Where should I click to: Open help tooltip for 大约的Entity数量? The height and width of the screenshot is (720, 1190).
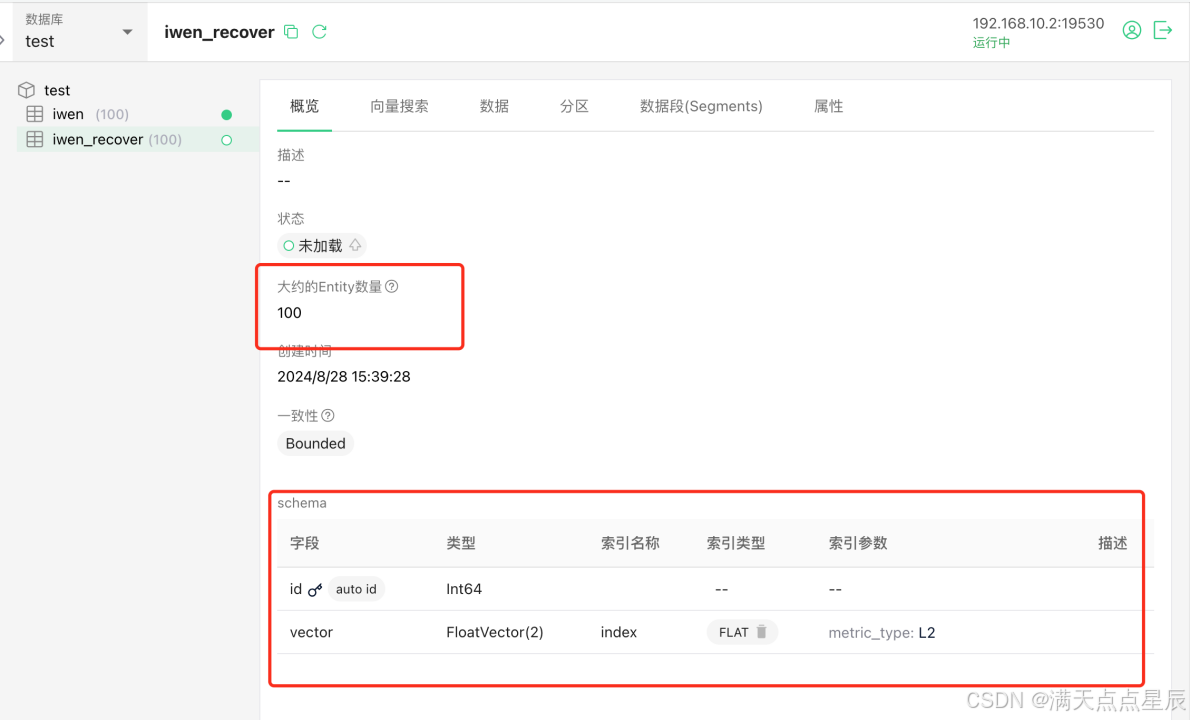tap(392, 286)
